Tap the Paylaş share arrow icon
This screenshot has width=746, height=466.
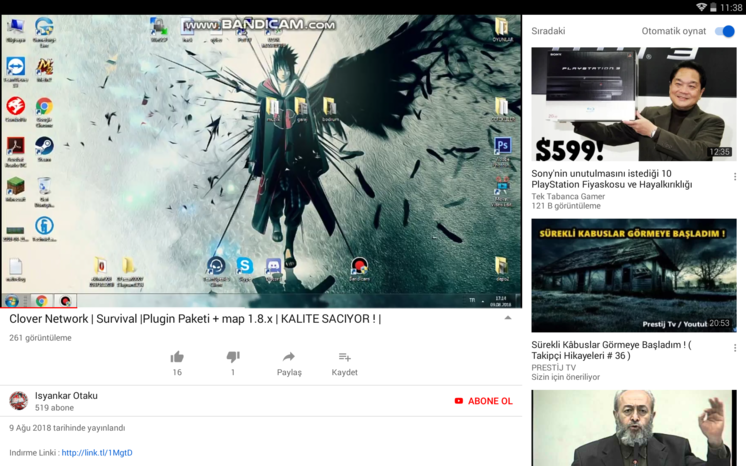click(289, 357)
